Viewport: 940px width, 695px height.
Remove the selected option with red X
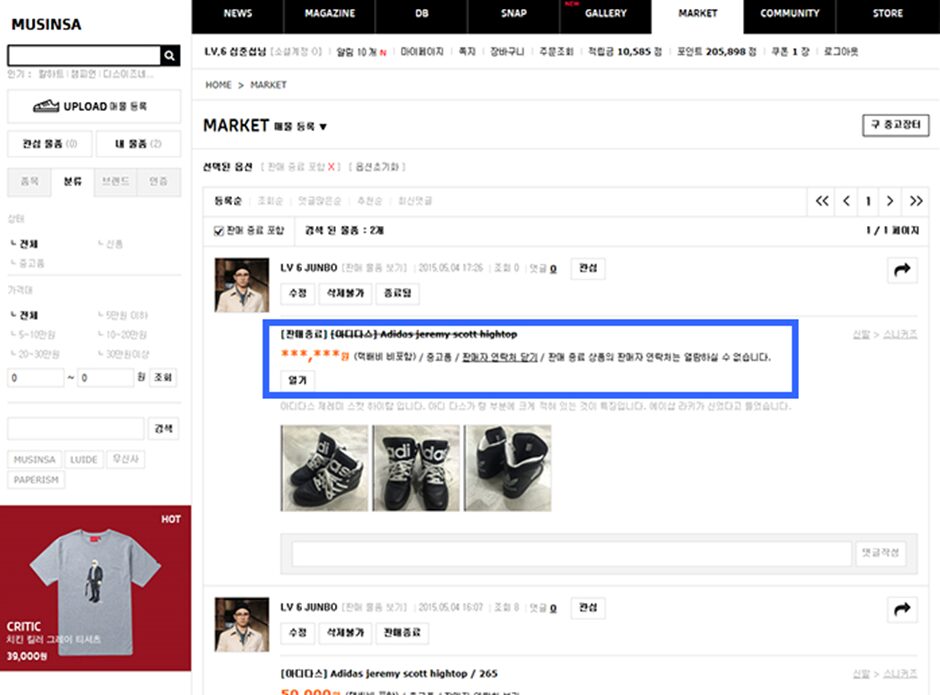(332, 167)
